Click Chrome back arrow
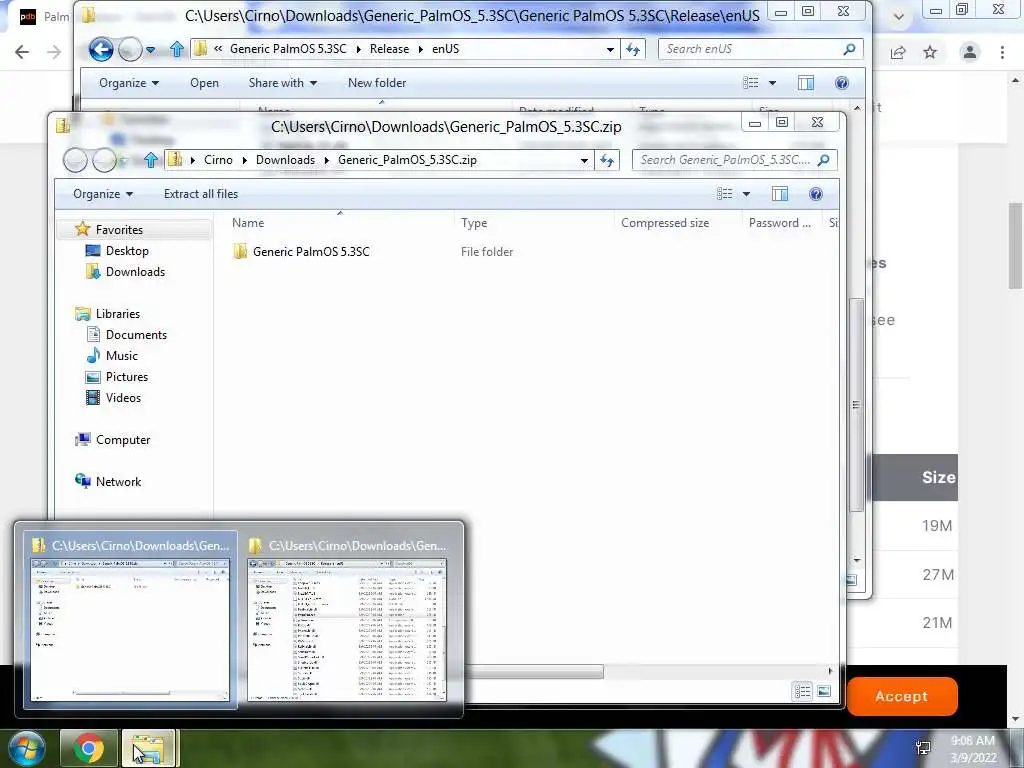This screenshot has height=768, width=1024. pos(22,52)
